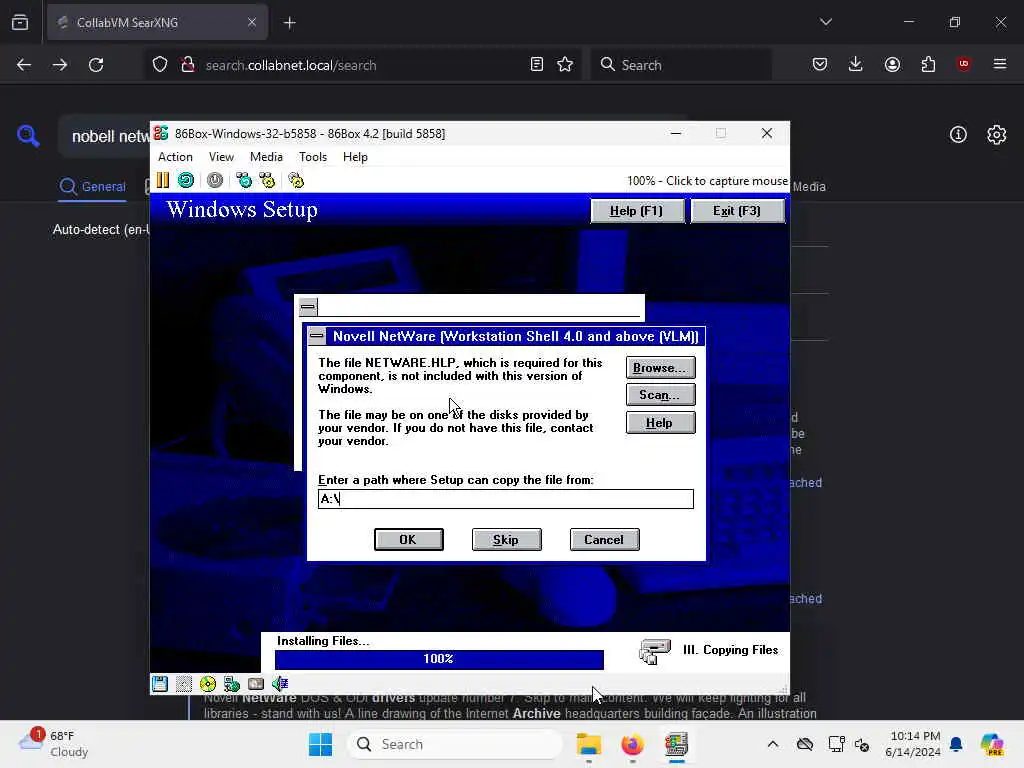
Task: Open a new browser tab
Action: (290, 23)
